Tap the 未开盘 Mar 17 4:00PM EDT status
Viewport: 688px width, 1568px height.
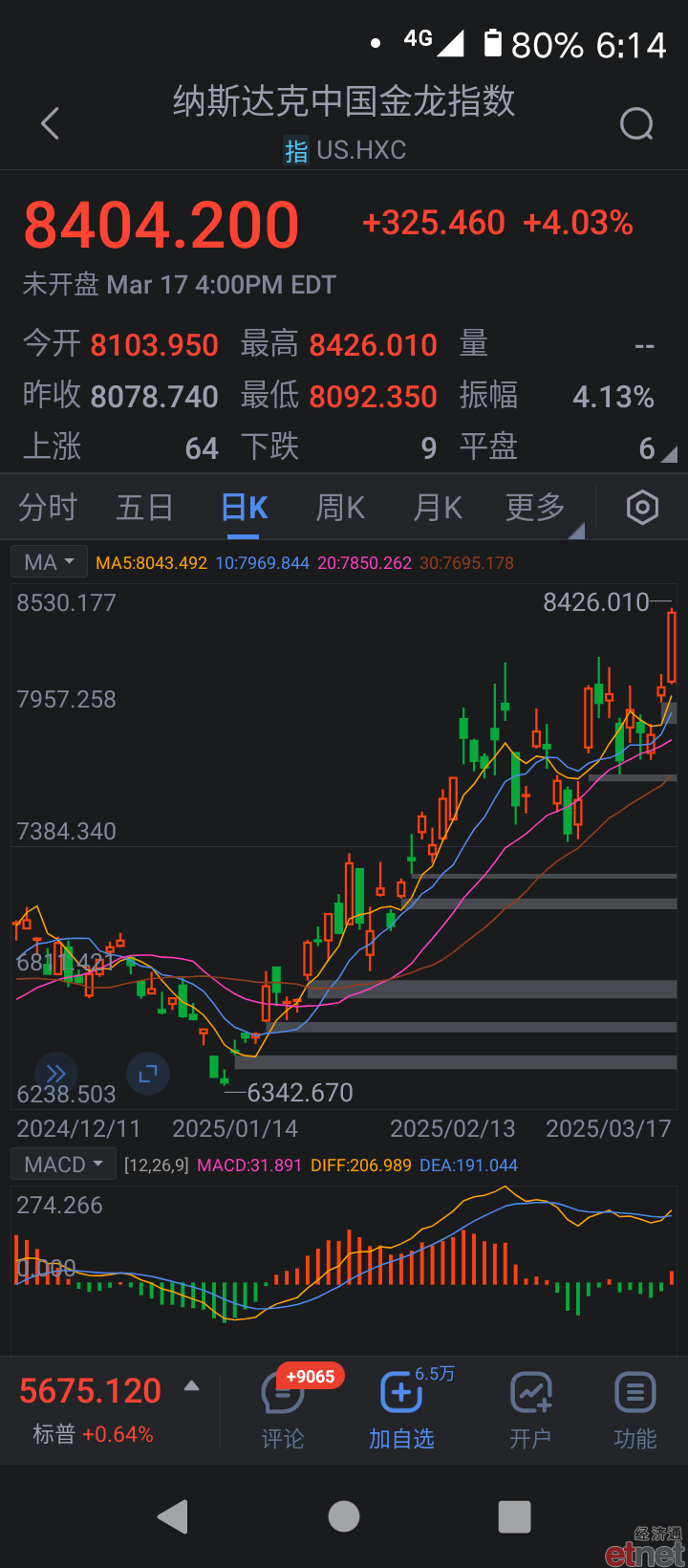(180, 285)
